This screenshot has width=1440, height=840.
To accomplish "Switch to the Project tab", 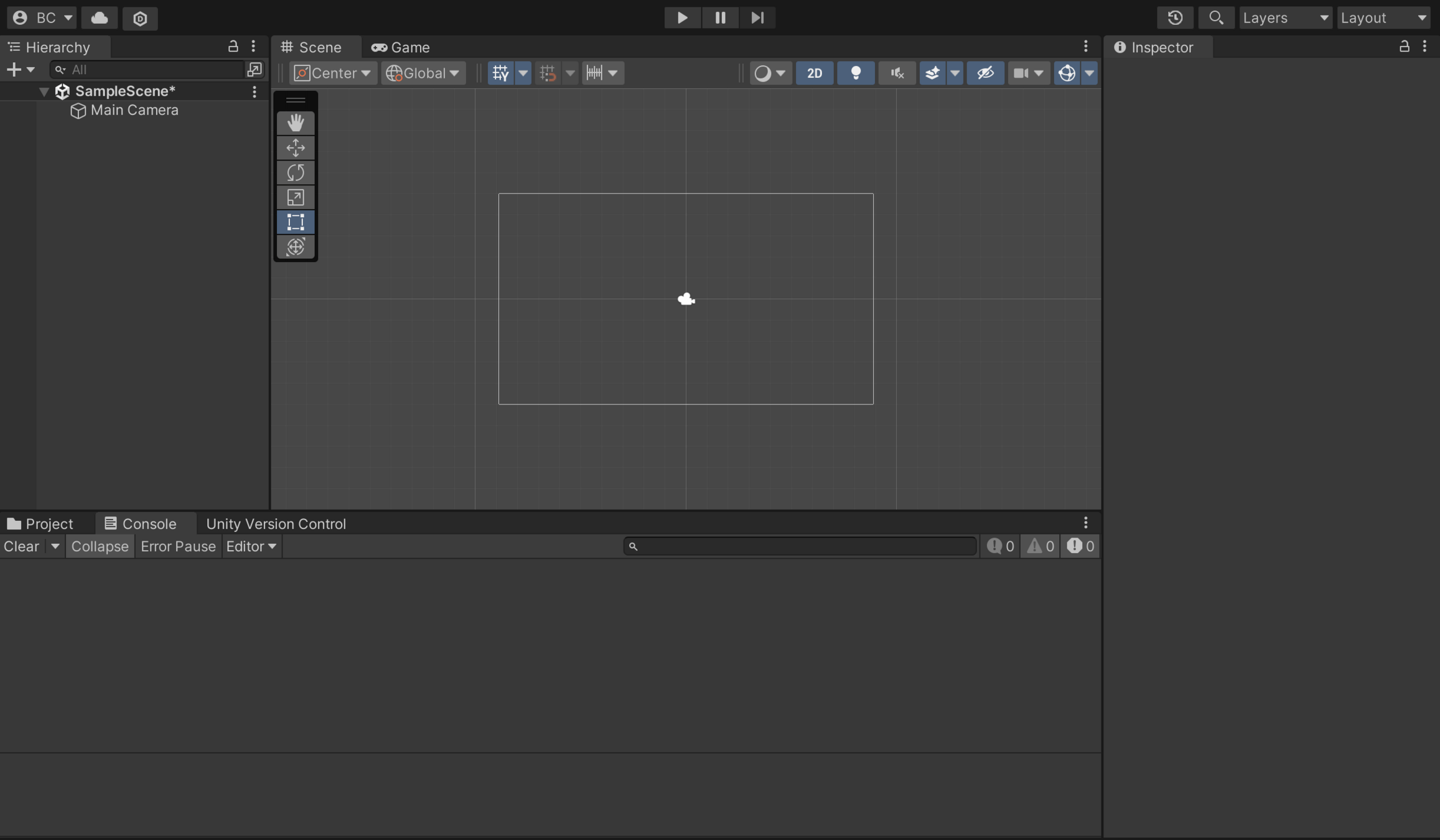I will [x=40, y=524].
